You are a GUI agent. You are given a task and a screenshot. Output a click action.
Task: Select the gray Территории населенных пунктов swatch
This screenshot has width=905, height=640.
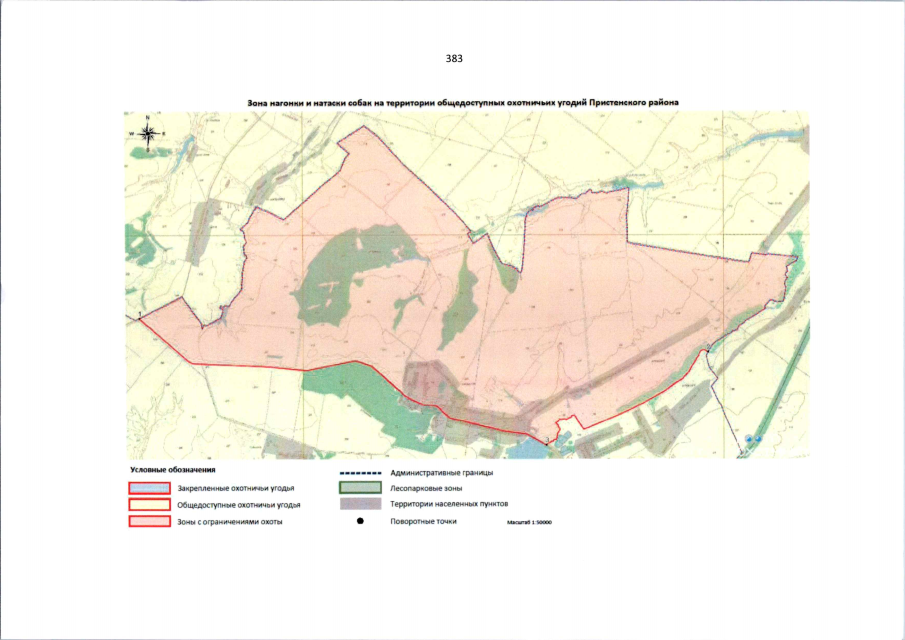[360, 505]
